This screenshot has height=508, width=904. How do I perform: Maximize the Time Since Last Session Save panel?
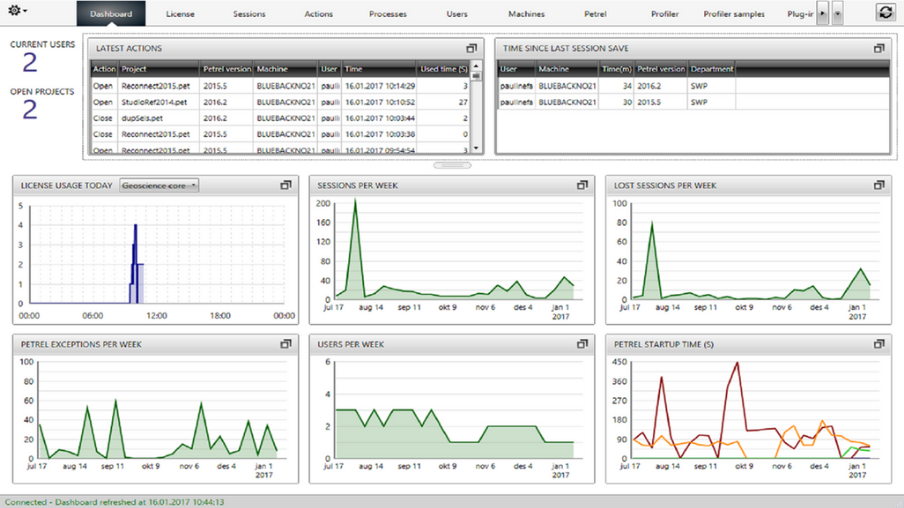coord(879,48)
